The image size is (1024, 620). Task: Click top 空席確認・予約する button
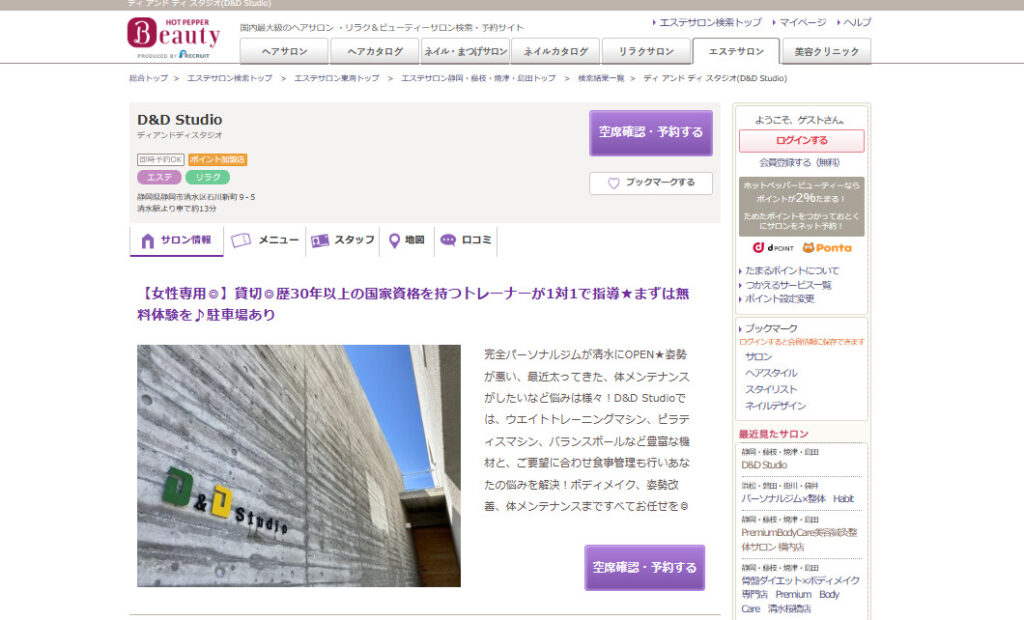[650, 133]
